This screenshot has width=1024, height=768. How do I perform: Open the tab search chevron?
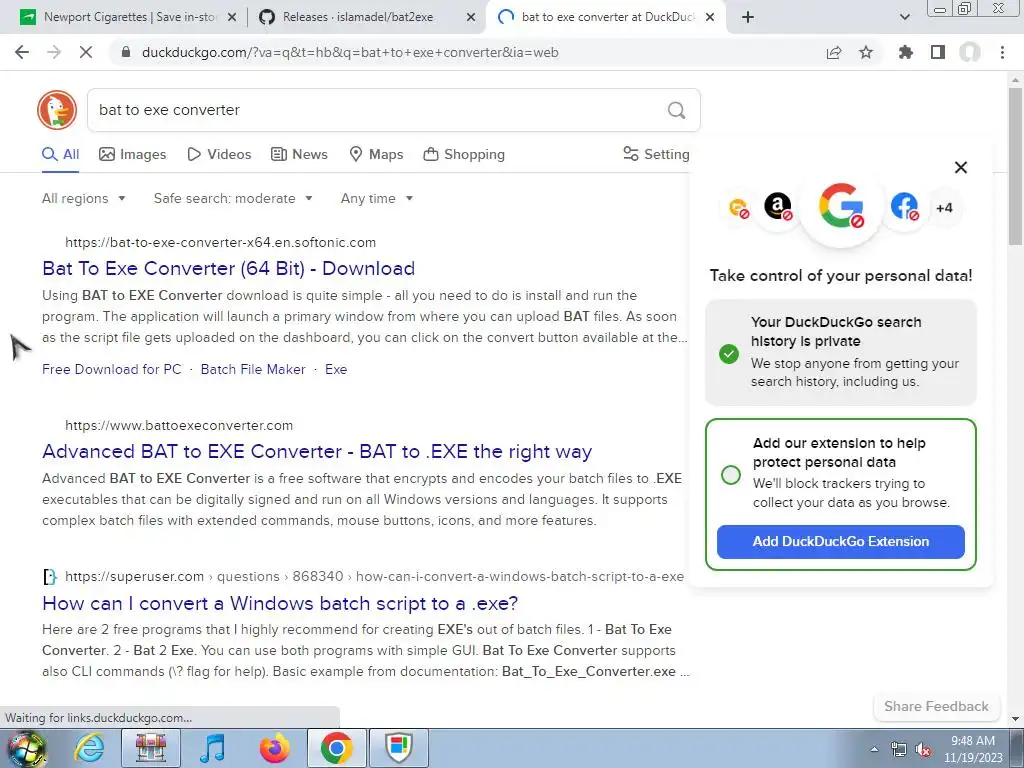click(x=904, y=17)
